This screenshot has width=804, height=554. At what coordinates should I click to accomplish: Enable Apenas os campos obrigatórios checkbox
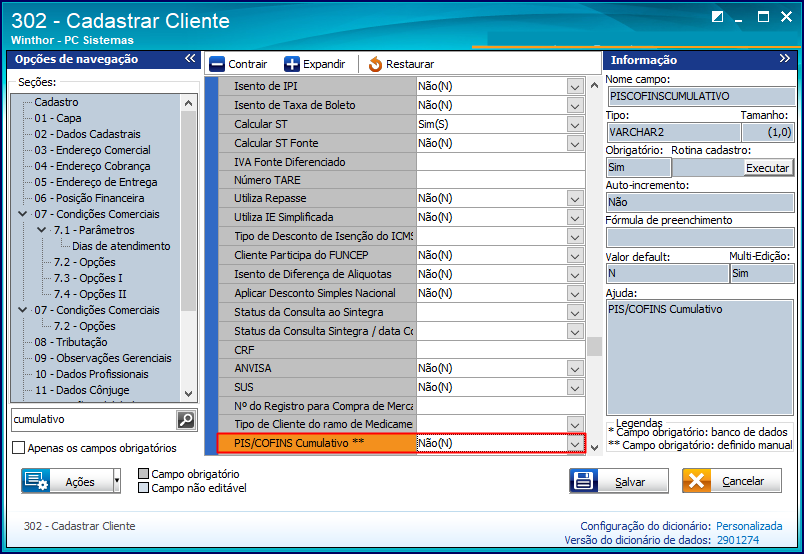click(18, 448)
